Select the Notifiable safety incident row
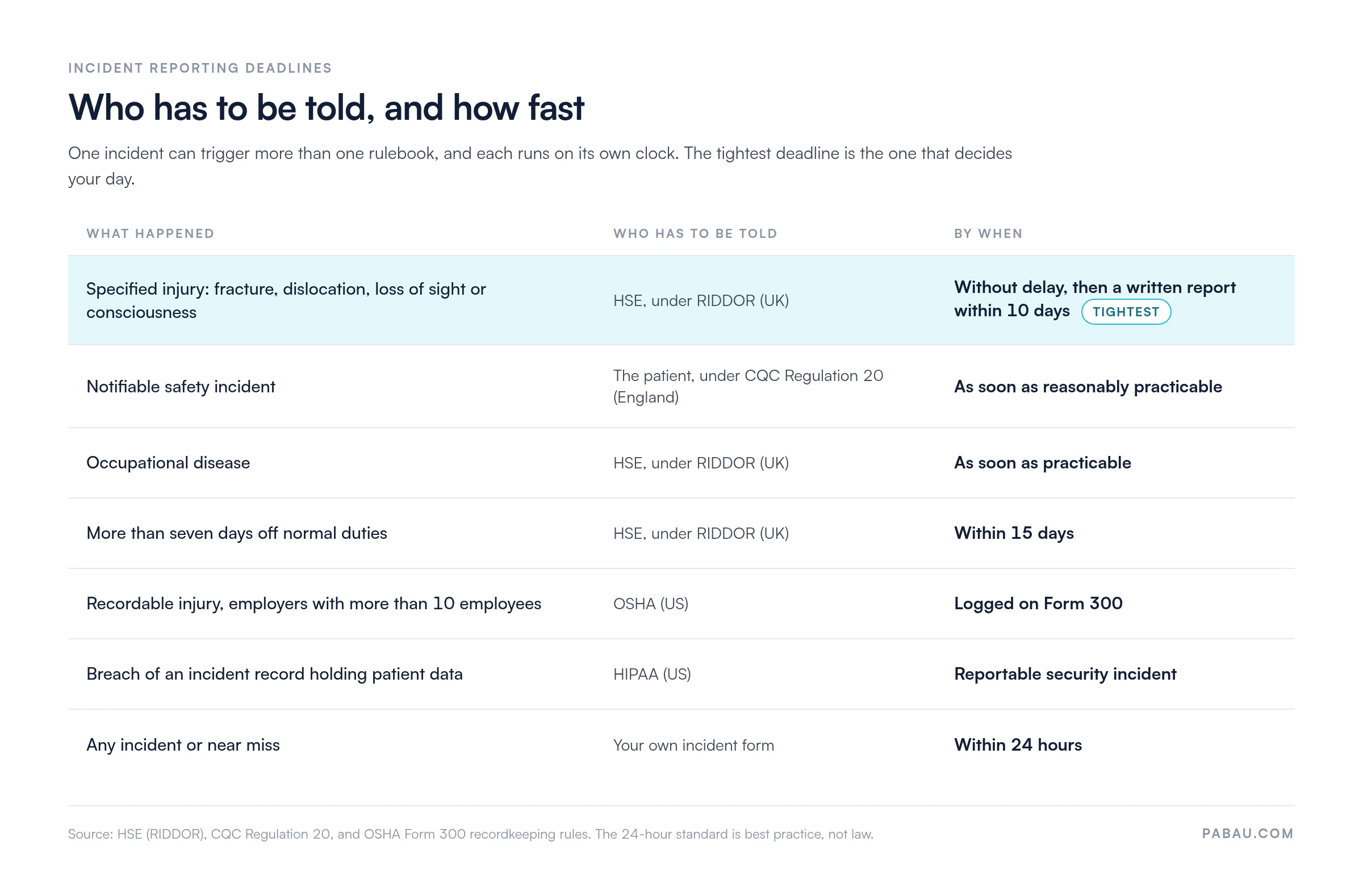 [681, 387]
